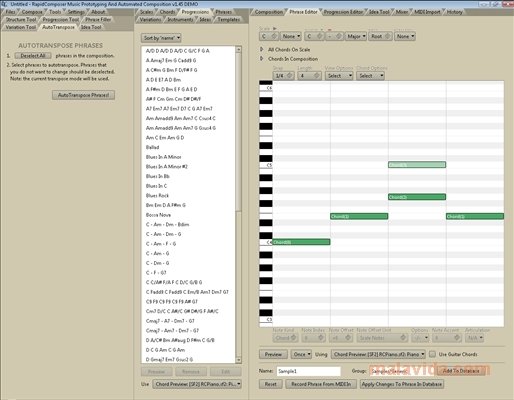Open the Progression Tool tab
Image resolution: width=514 pixels, height=400 pixels.
point(61,19)
